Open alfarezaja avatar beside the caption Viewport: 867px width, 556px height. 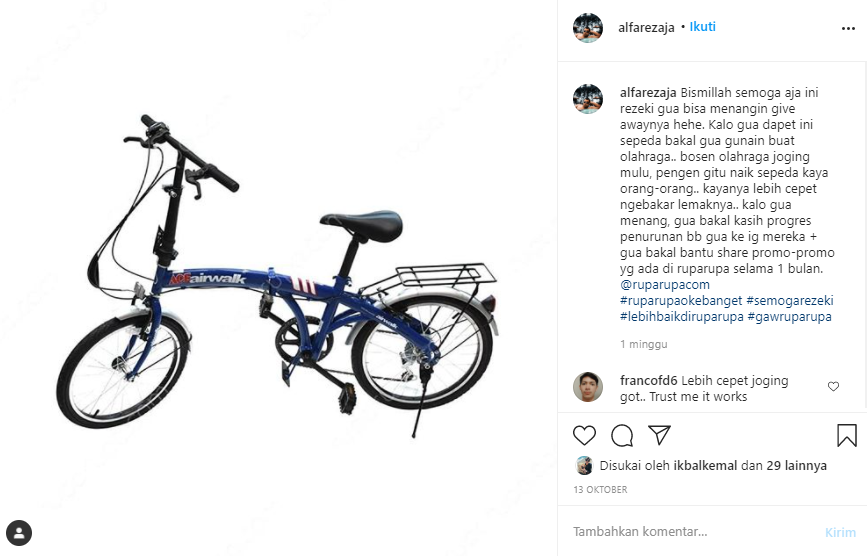588,99
